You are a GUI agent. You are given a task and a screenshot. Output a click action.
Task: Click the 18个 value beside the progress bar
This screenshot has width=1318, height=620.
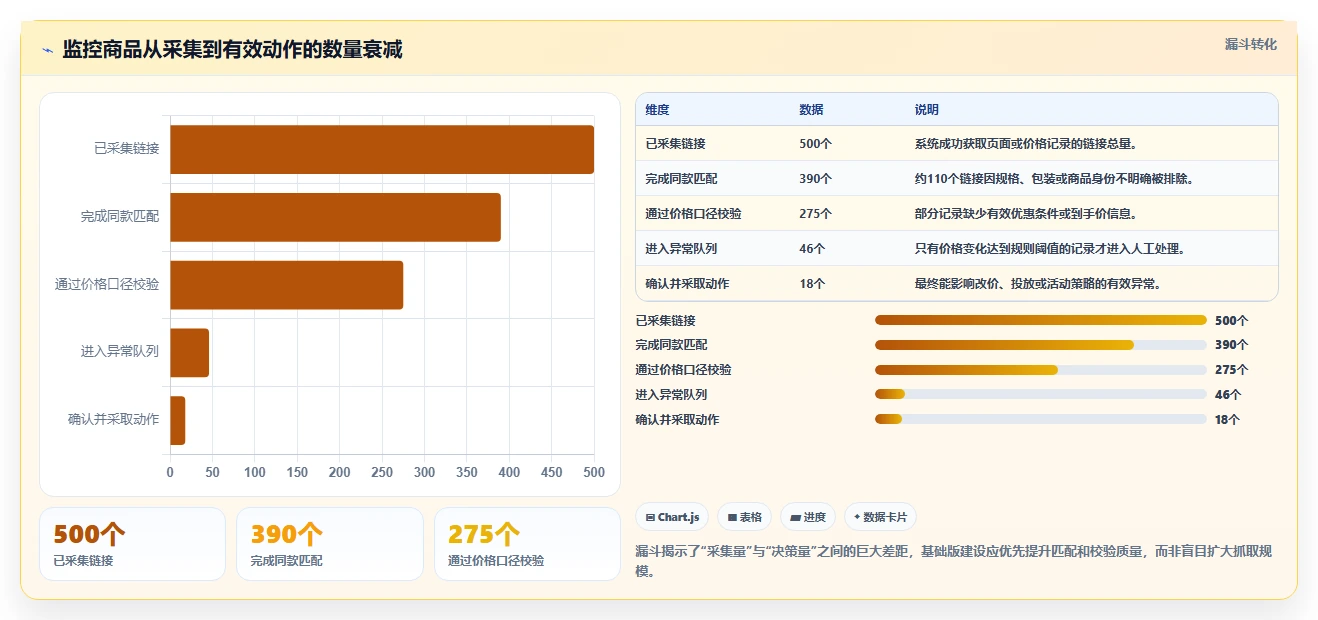pos(1228,420)
